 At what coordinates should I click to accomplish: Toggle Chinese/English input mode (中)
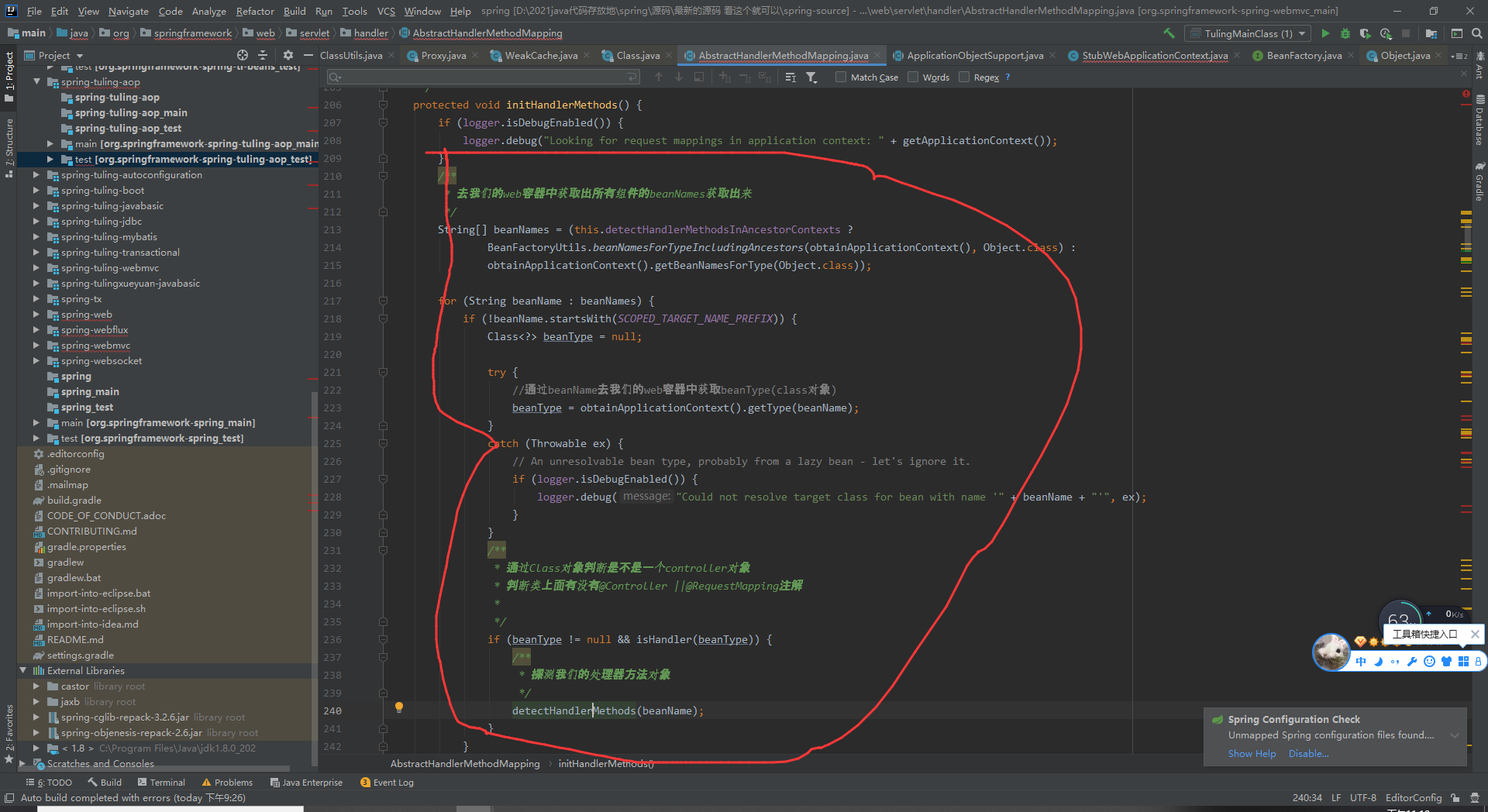[1361, 662]
